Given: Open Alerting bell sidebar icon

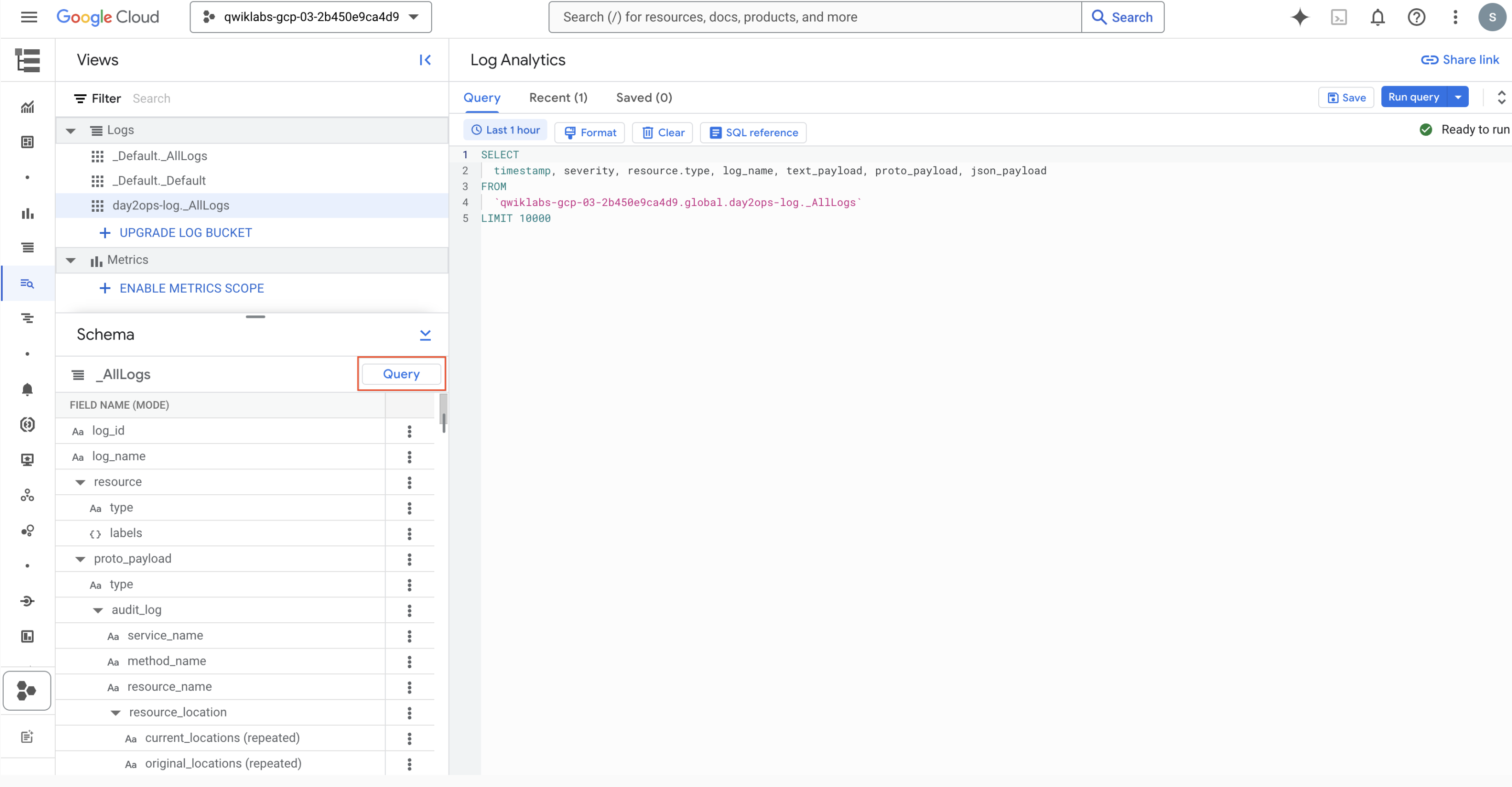Looking at the screenshot, I should [x=28, y=389].
